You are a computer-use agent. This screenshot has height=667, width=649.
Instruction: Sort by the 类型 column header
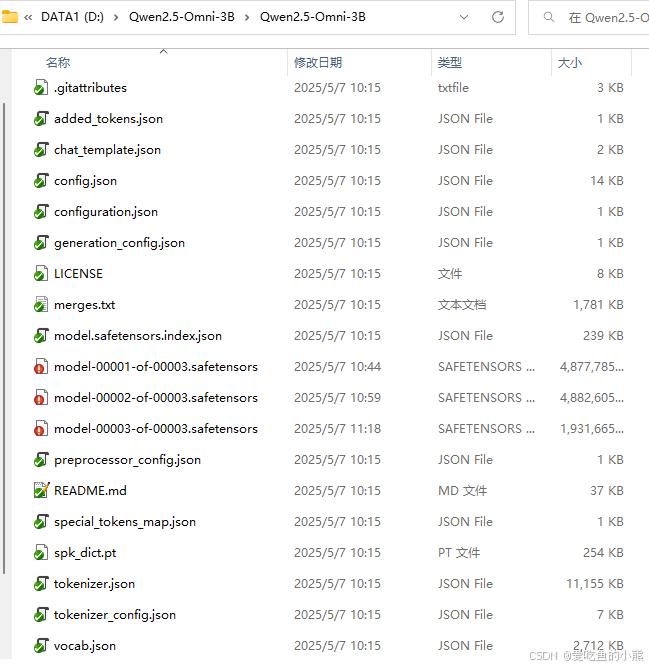pos(450,63)
